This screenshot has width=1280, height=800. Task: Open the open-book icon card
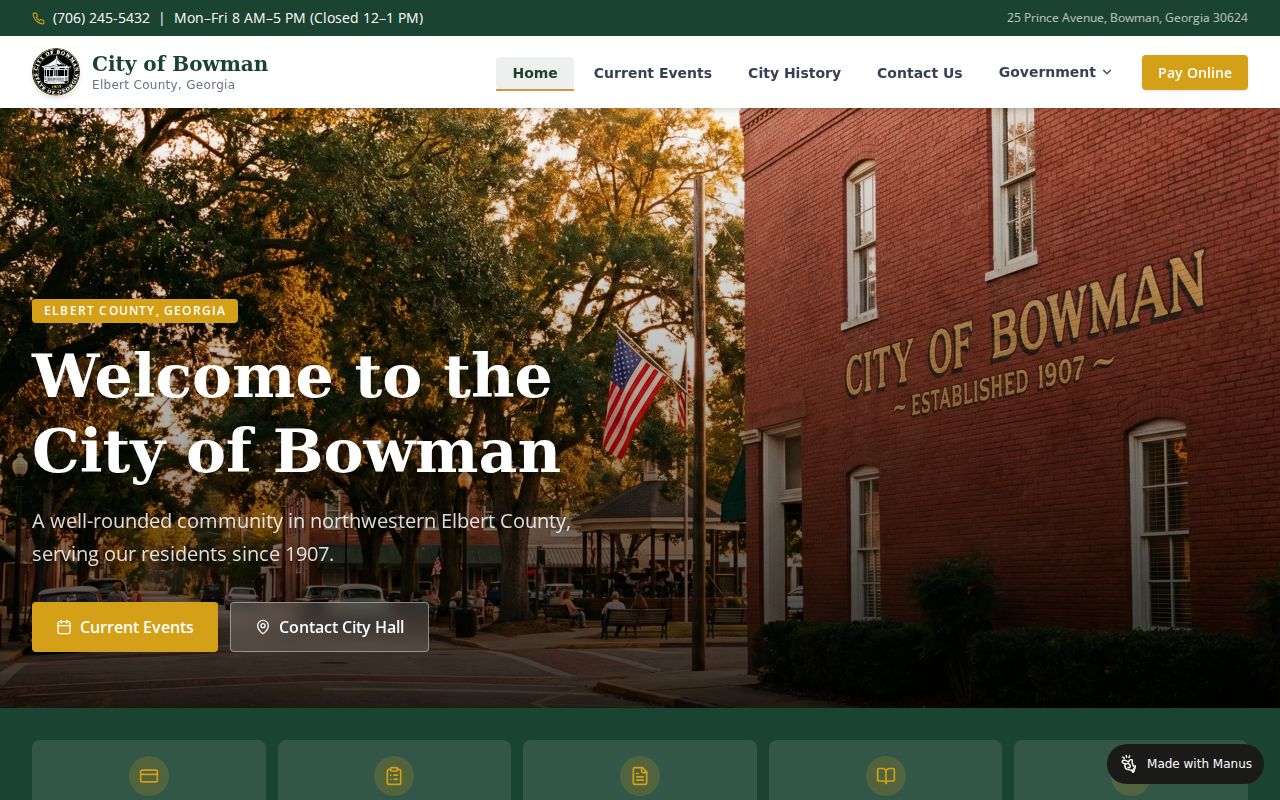[x=885, y=770]
